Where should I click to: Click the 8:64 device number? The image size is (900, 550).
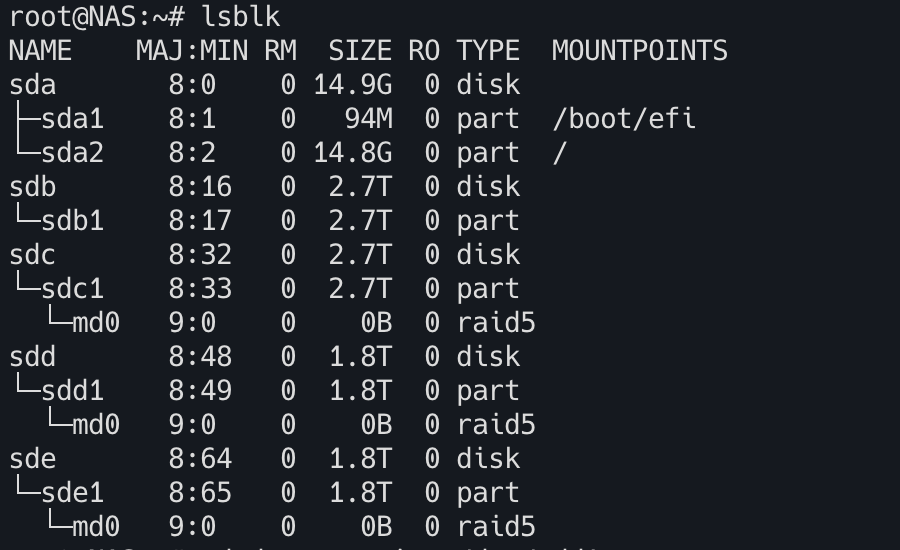(x=200, y=459)
